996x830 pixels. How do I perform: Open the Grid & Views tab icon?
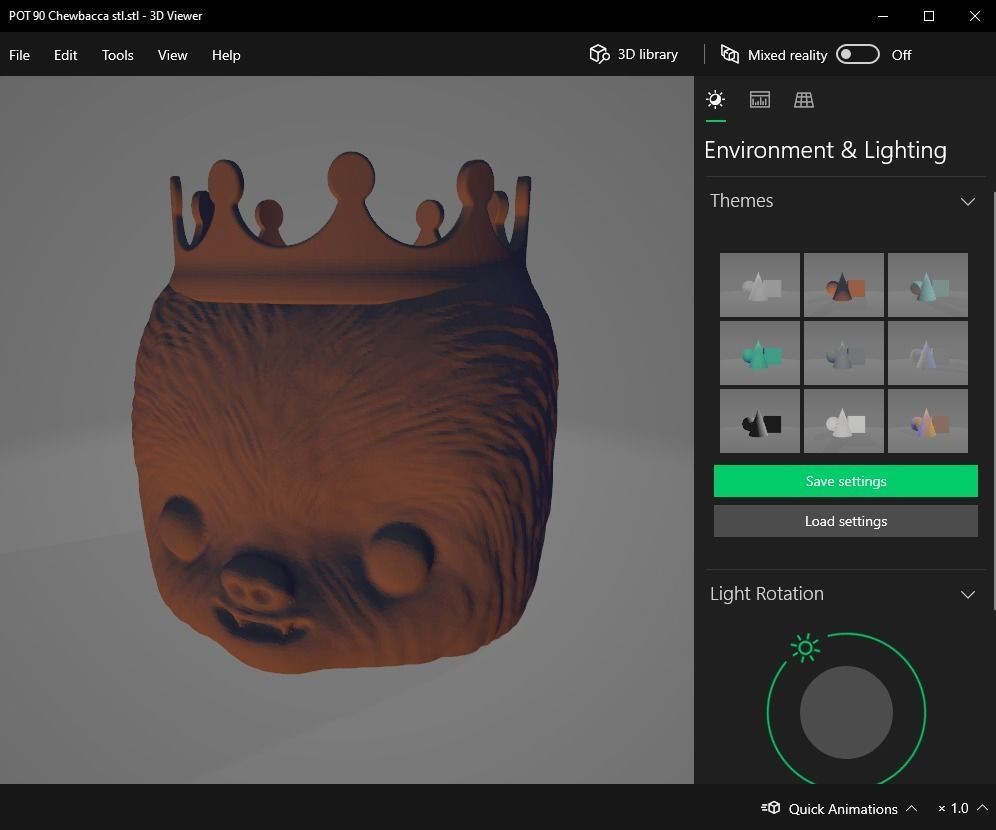[x=804, y=100]
